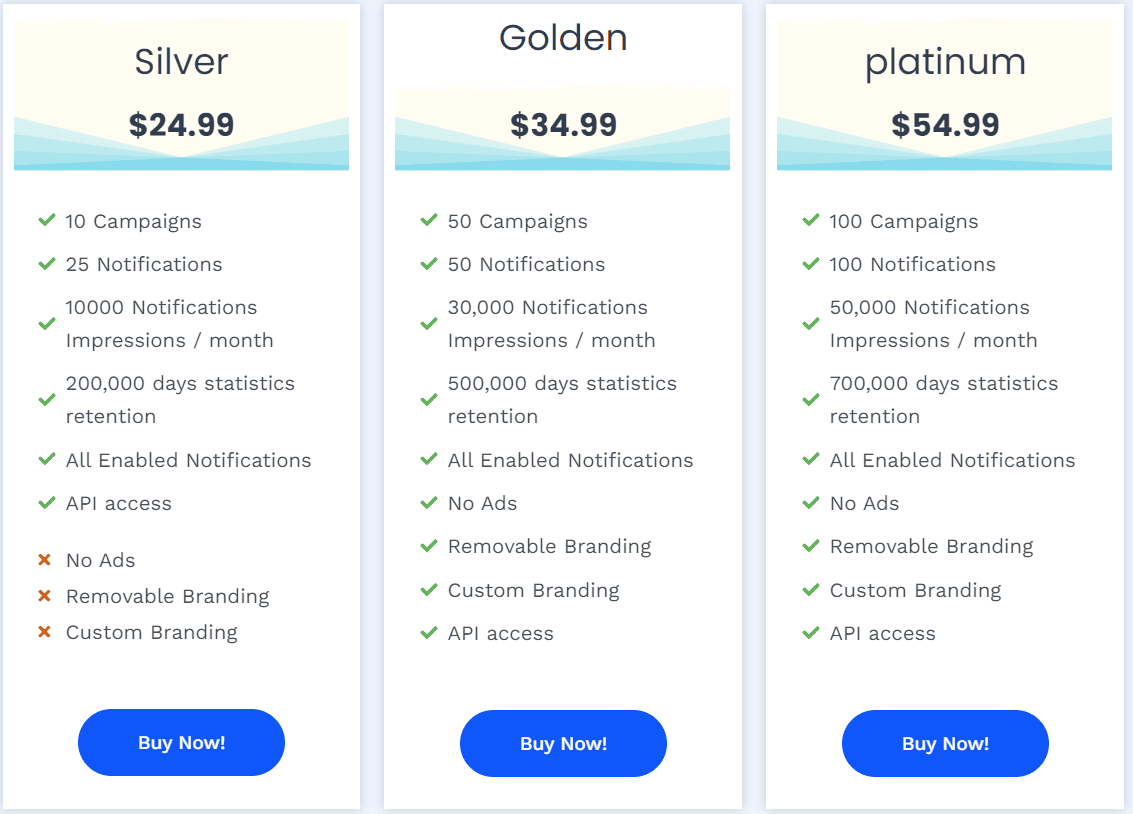Click the Golden plan title

click(562, 38)
